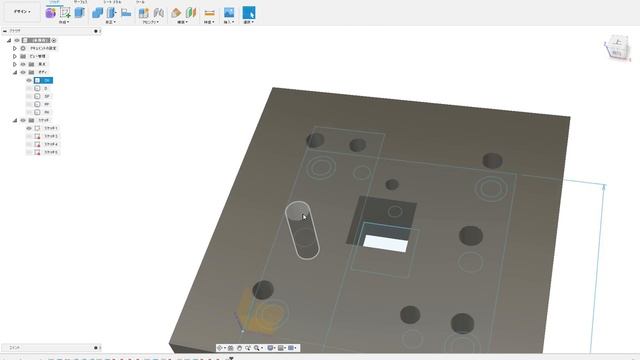This screenshot has width=640, height=360.
Task: Switch to the シートメタル tab
Action: (112, 2)
